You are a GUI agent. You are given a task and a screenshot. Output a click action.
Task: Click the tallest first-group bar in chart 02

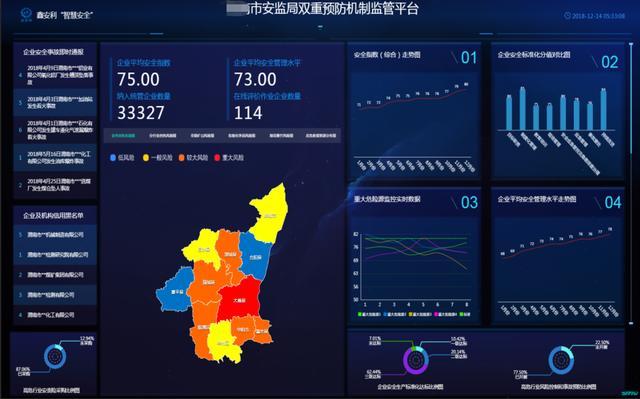pos(522,109)
